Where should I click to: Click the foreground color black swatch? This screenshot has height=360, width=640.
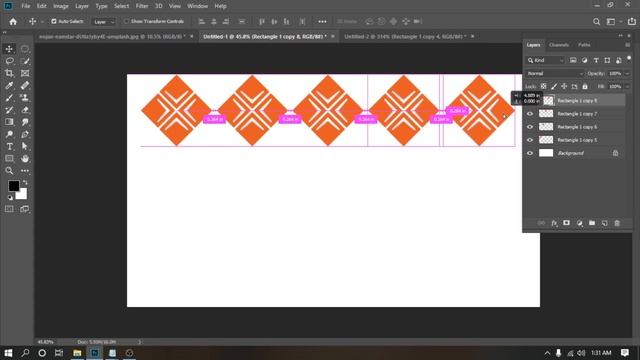[x=13, y=186]
